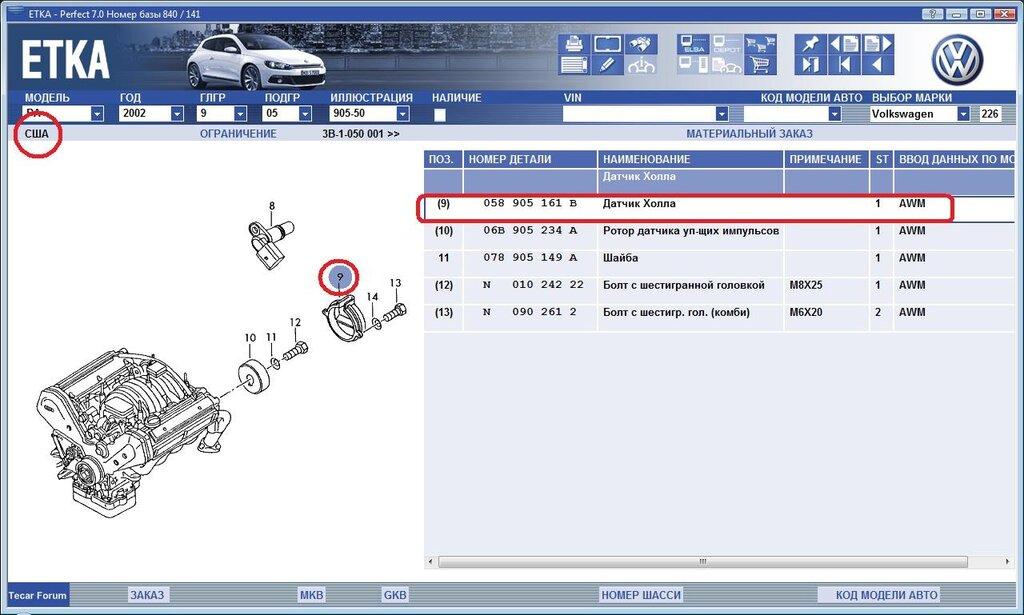1024x615 pixels.
Task: Click part number 13 in the diagram
Action: coord(395,283)
